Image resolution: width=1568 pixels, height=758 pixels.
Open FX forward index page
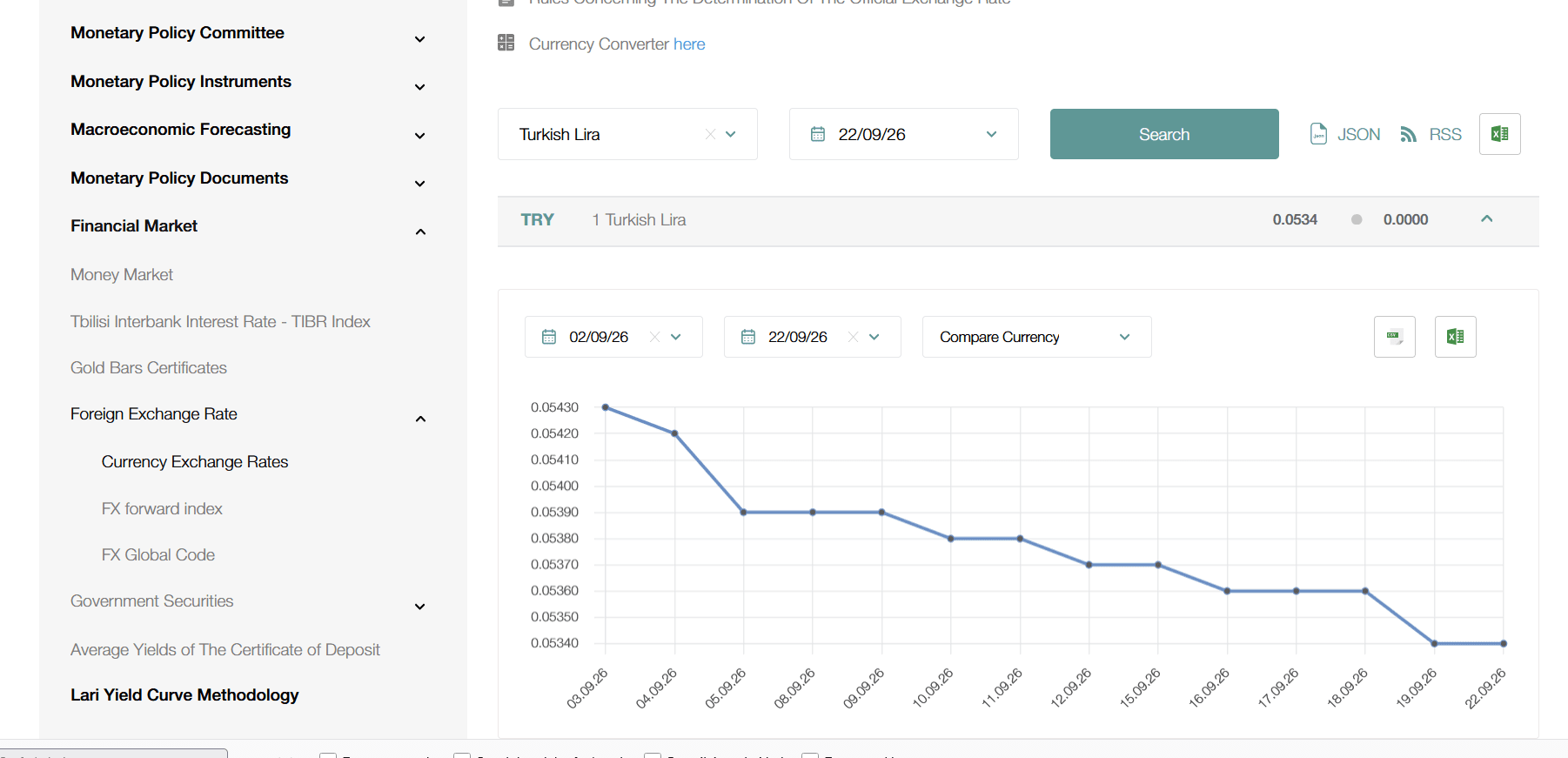coord(162,508)
